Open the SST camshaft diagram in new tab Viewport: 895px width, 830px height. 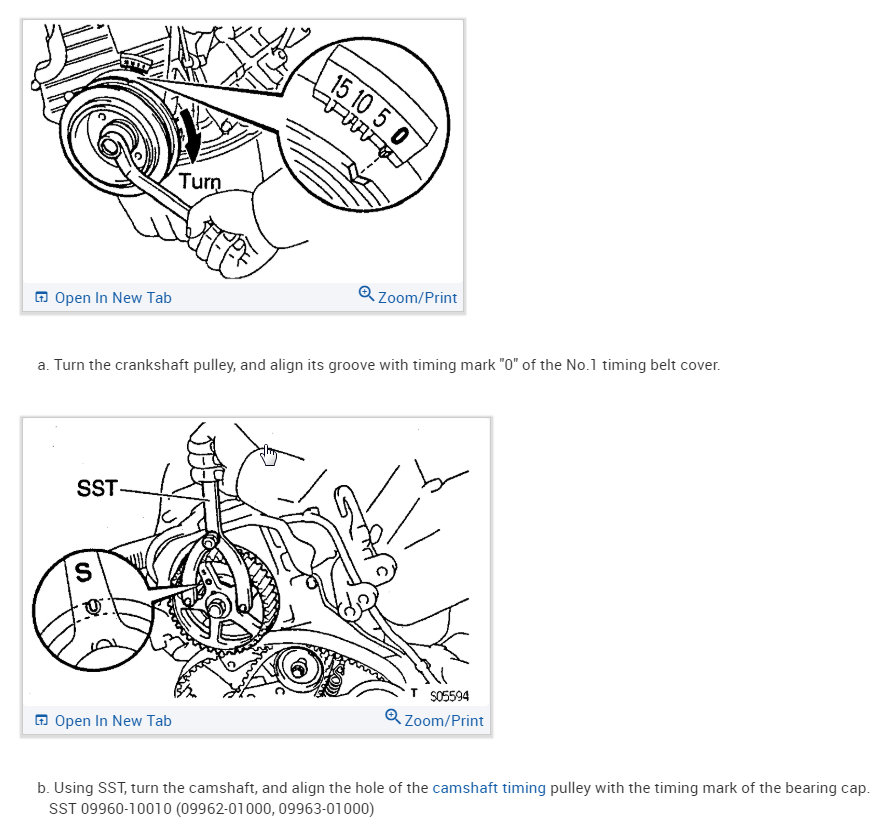point(113,721)
